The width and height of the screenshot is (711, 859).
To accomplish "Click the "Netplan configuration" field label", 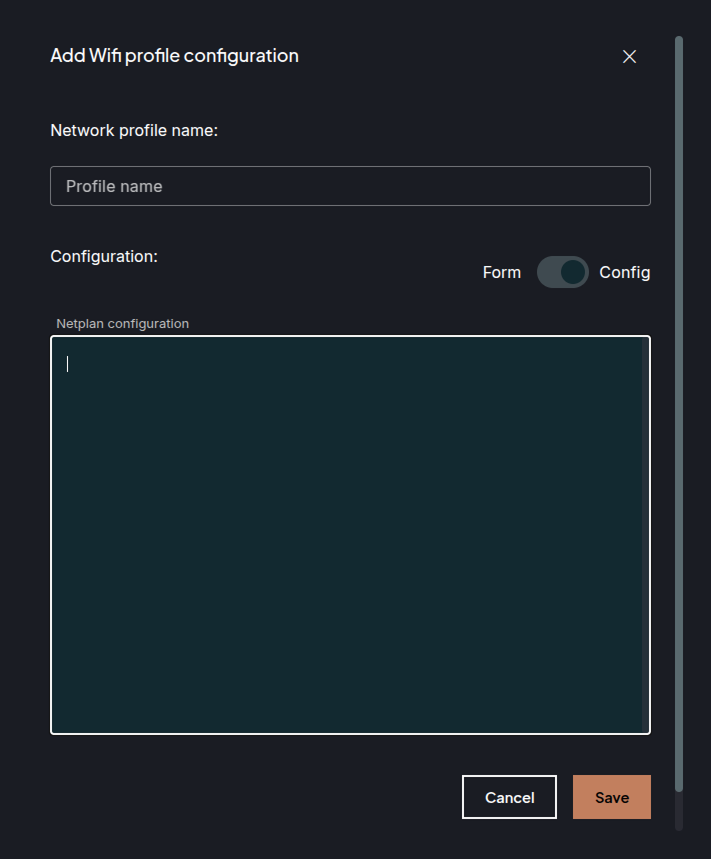I will point(122,323).
